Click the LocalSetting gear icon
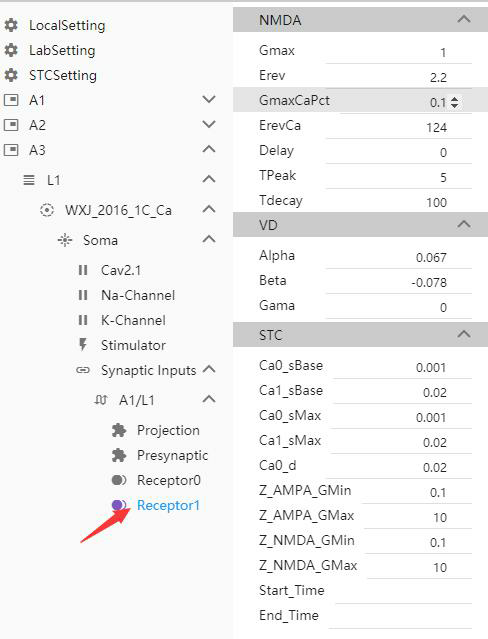488x639 pixels. 11,25
